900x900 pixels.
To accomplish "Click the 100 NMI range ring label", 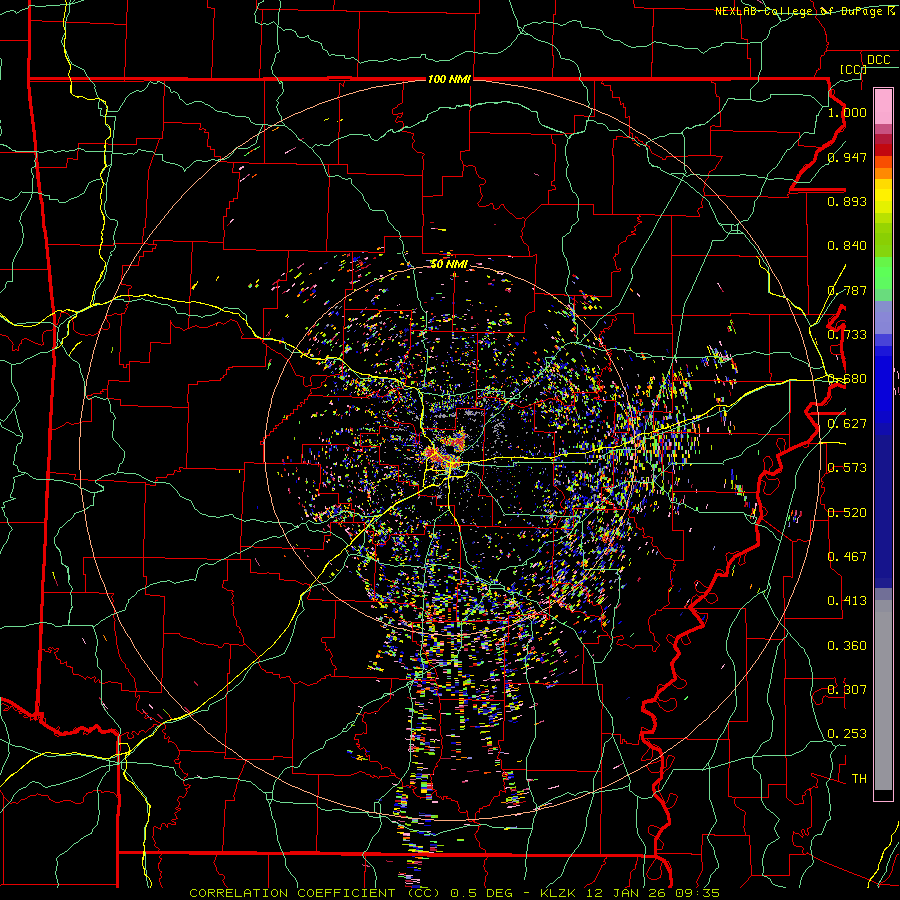I will coord(449,79).
